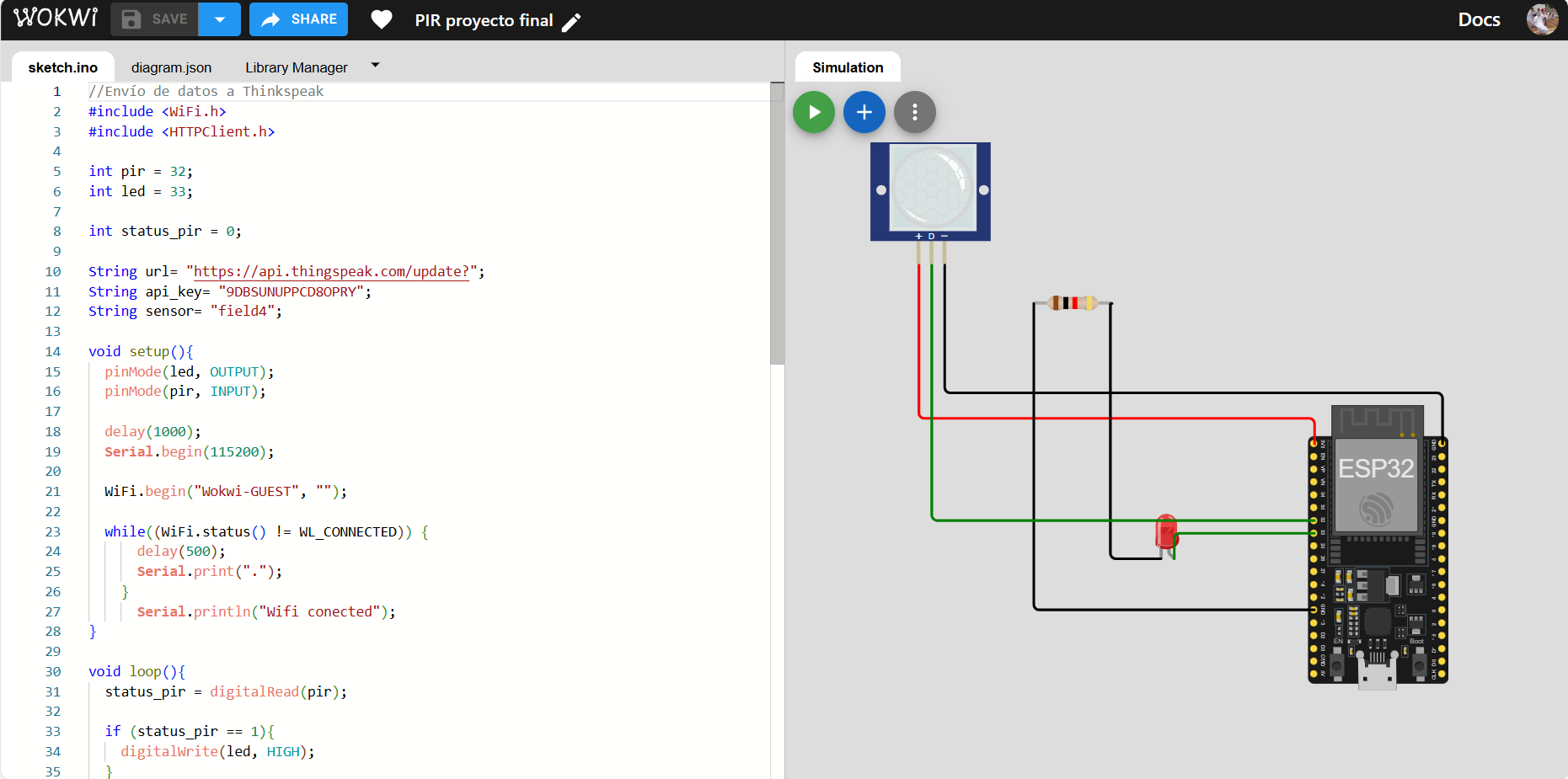Click the api_key string "9DBSUNUPPCD8OPRY"
Image resolution: width=1568 pixels, height=779 pixels.
pos(292,291)
